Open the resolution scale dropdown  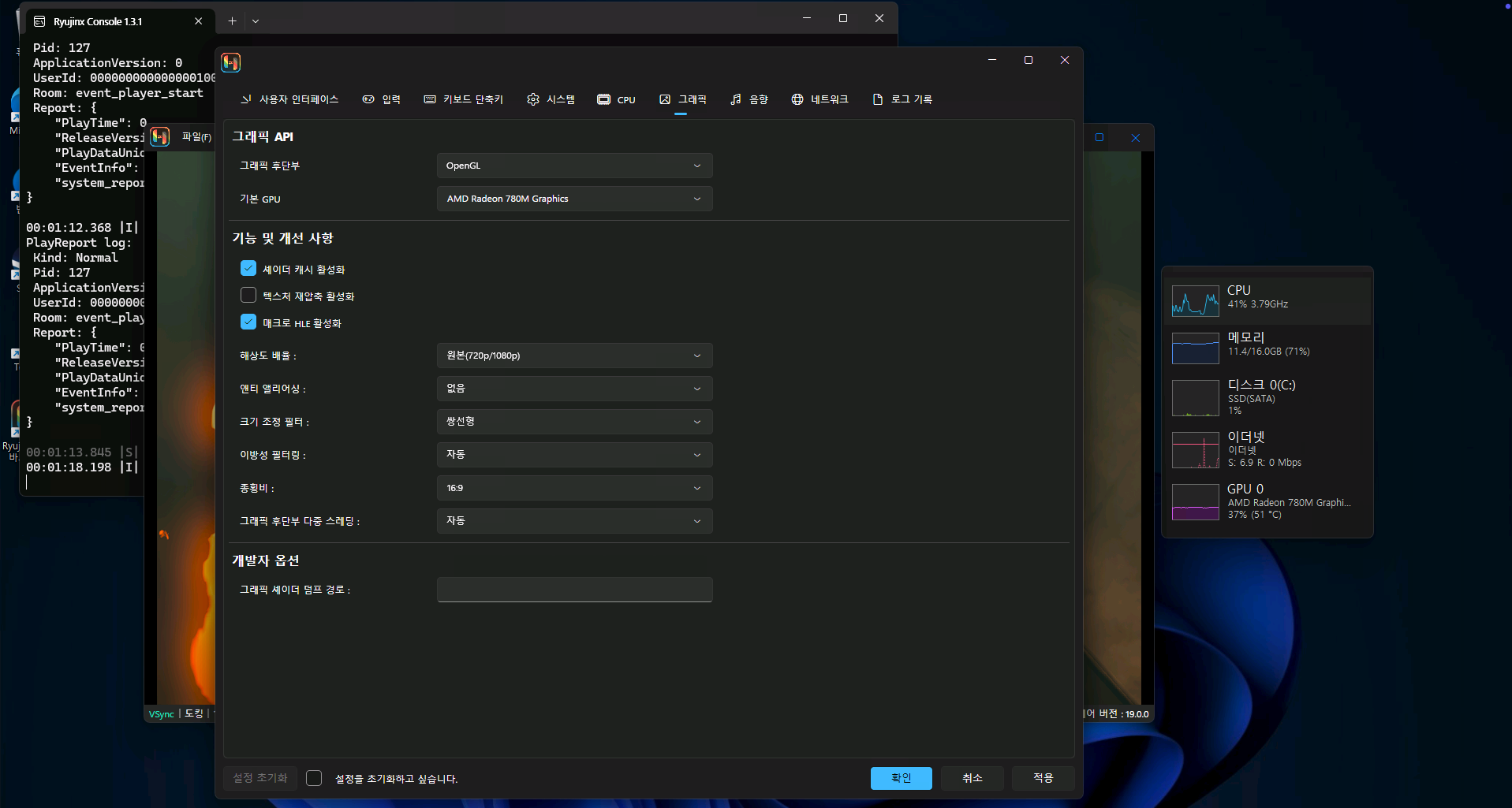pyautogui.click(x=574, y=356)
